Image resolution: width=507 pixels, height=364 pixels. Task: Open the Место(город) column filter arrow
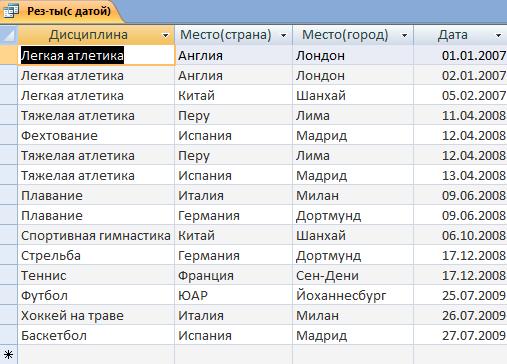(x=404, y=35)
